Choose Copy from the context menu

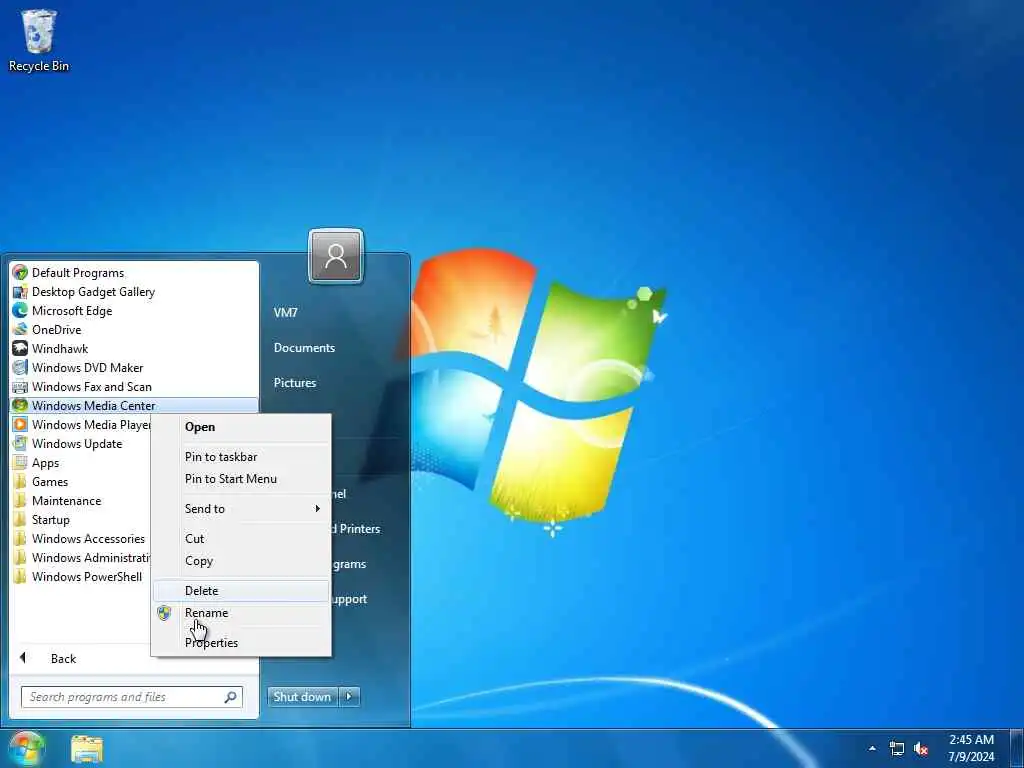coord(241,560)
